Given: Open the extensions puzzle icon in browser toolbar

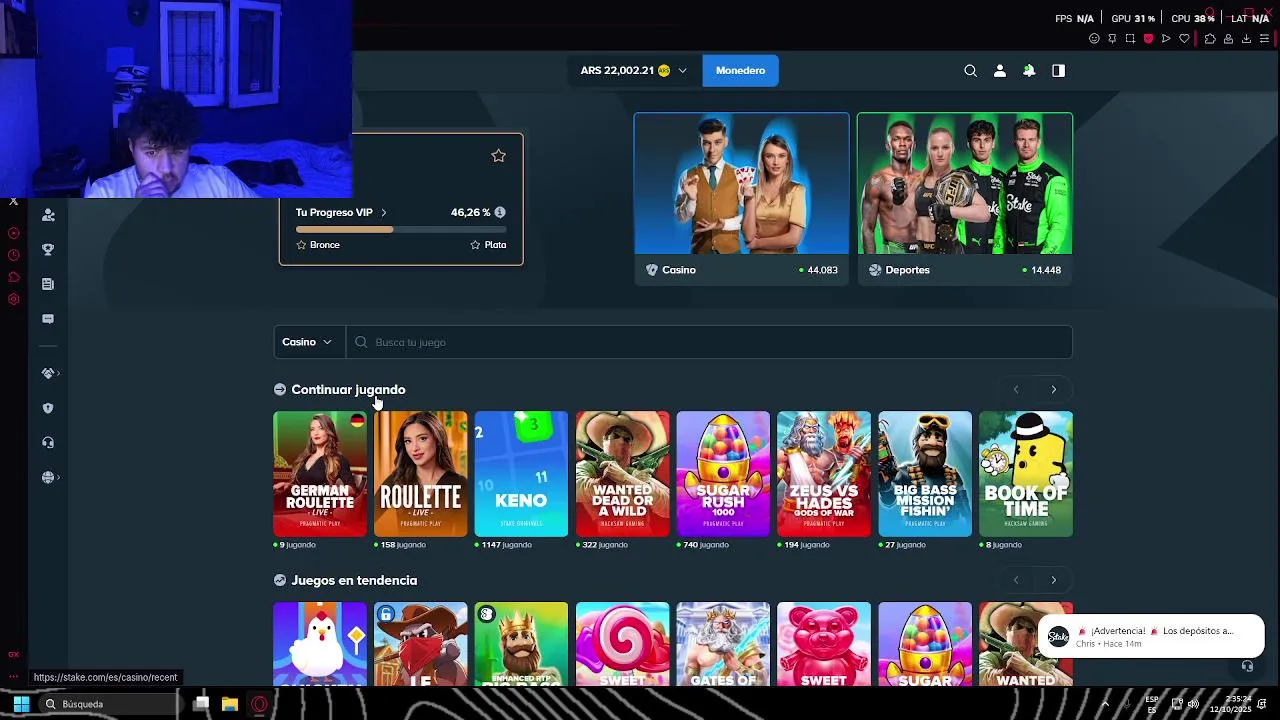Looking at the screenshot, I should pyautogui.click(x=1210, y=38).
